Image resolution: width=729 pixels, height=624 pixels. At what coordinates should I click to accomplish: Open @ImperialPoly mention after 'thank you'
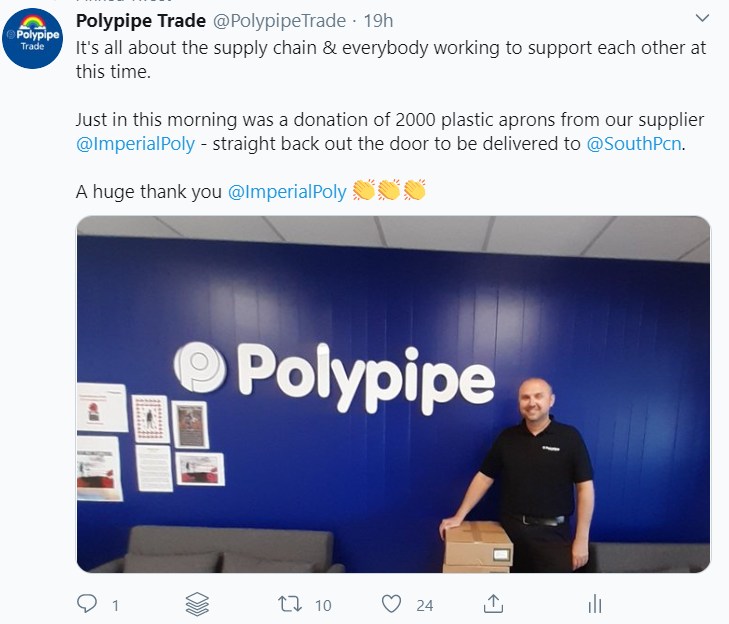(287, 192)
